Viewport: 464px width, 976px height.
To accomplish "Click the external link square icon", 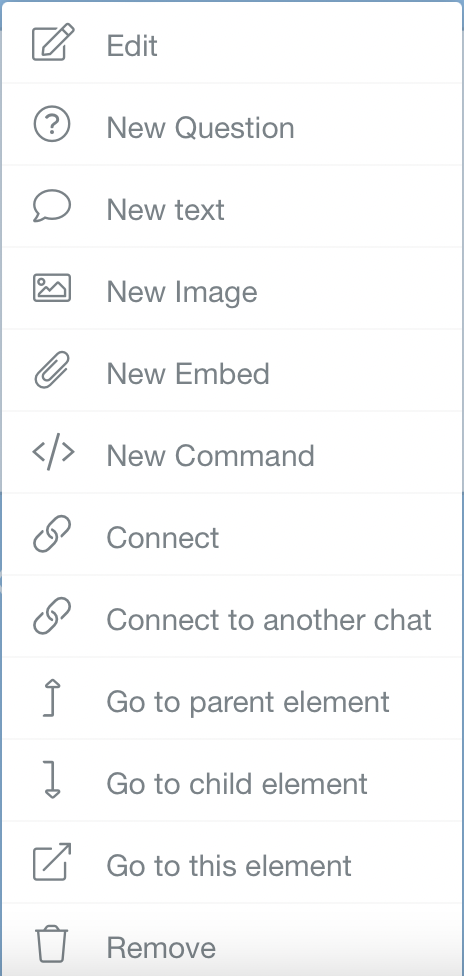I will [x=52, y=862].
